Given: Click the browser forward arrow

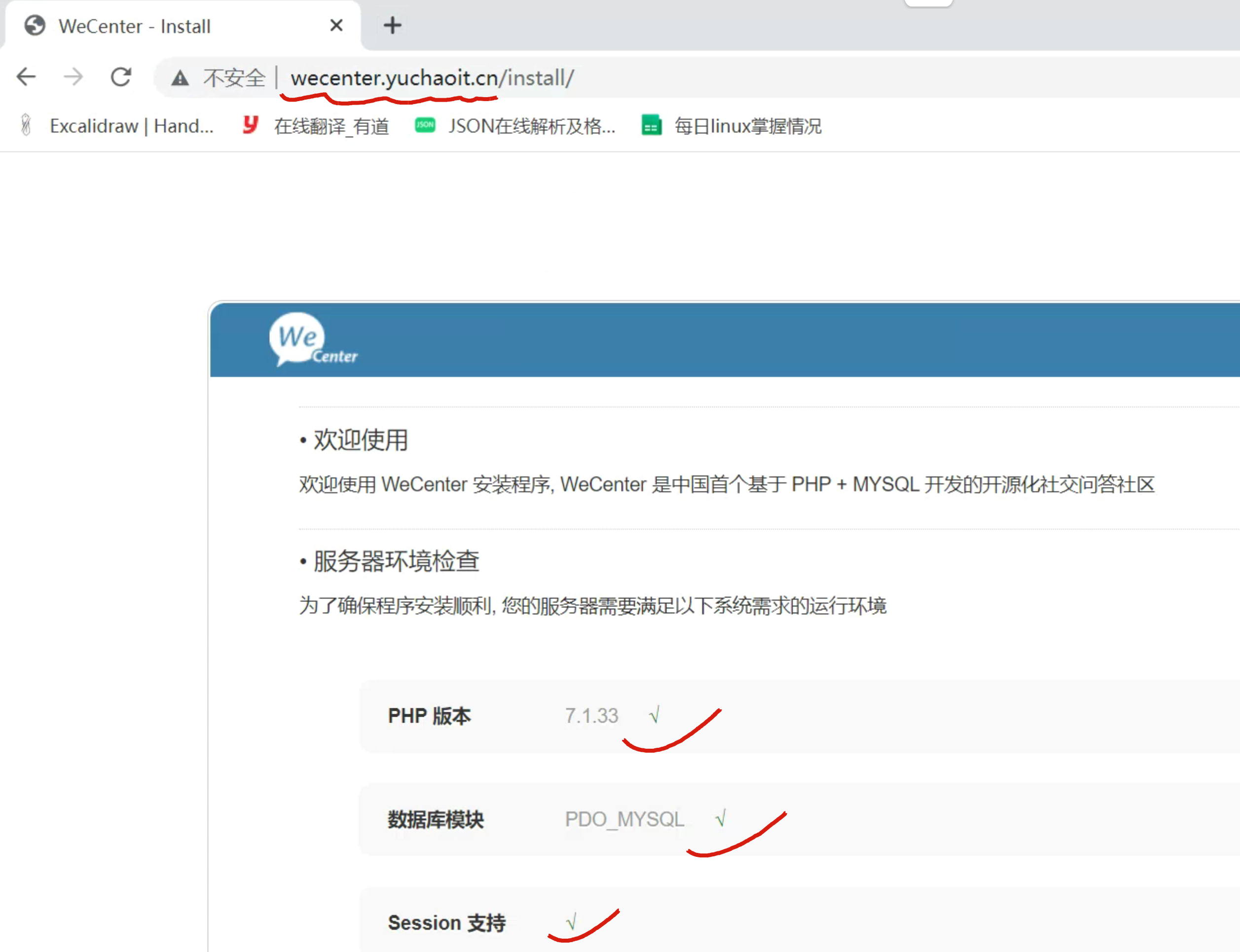Looking at the screenshot, I should click(x=73, y=76).
